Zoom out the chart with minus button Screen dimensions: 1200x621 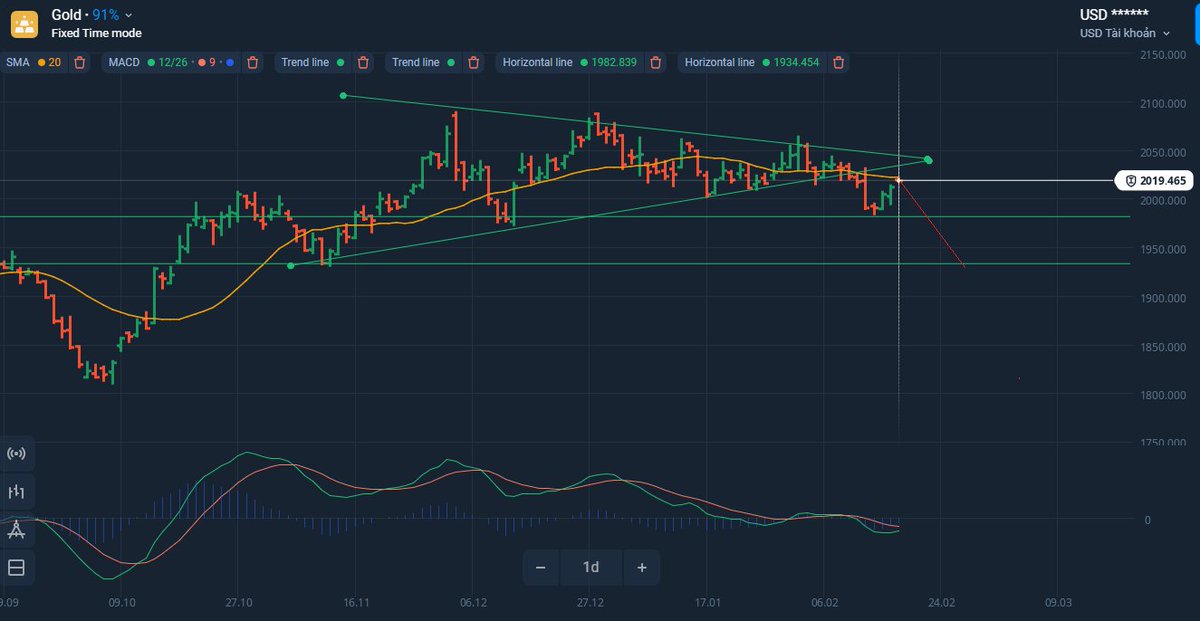point(541,568)
